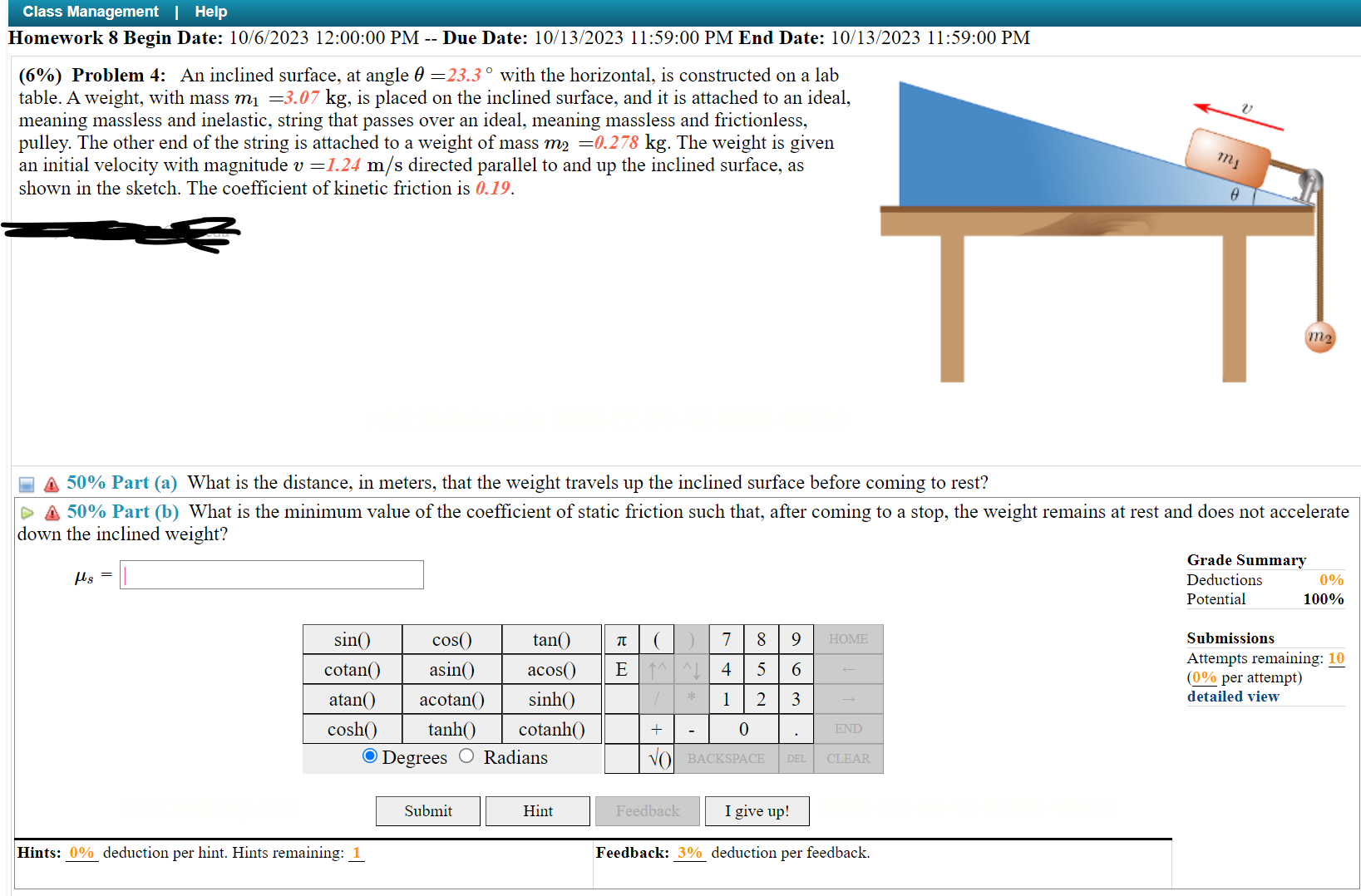Open the detailed view link
Image resolution: width=1361 pixels, height=896 pixels.
coord(1232,697)
